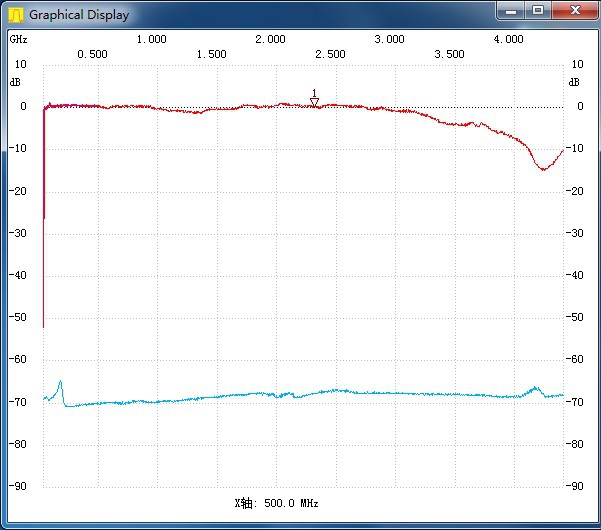
Task: Click the marker 1 triangle on red trace
Action: pyautogui.click(x=314, y=101)
